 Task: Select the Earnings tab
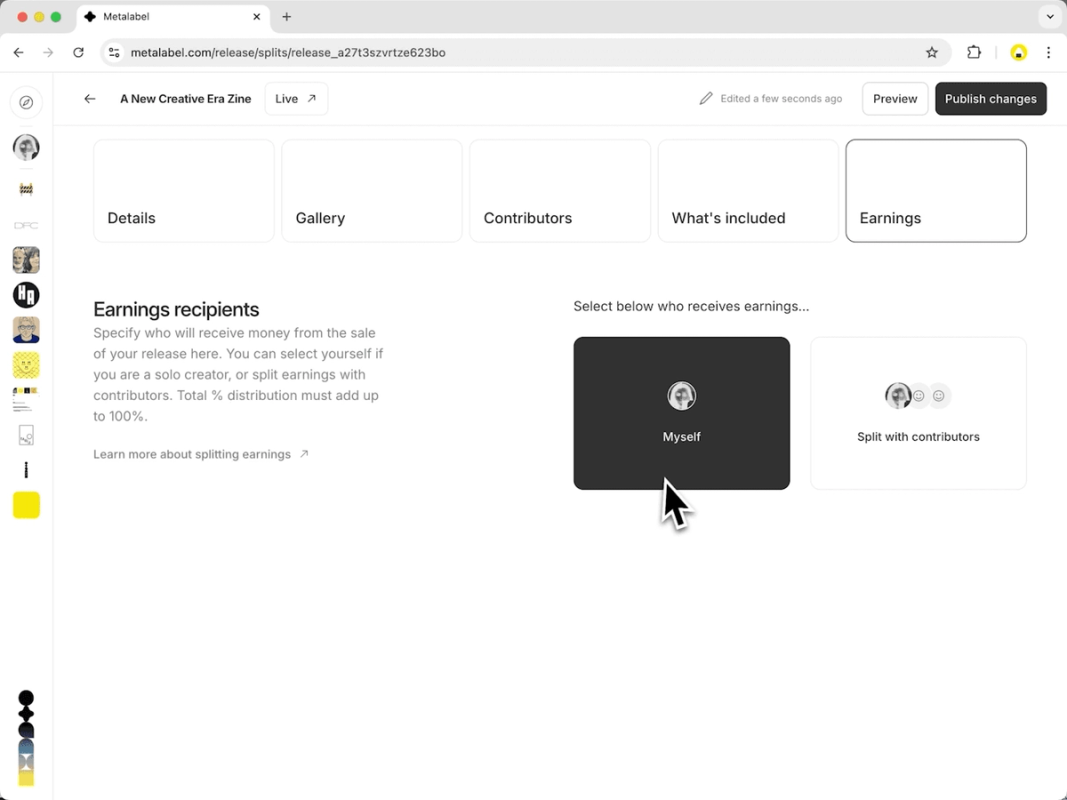936,190
